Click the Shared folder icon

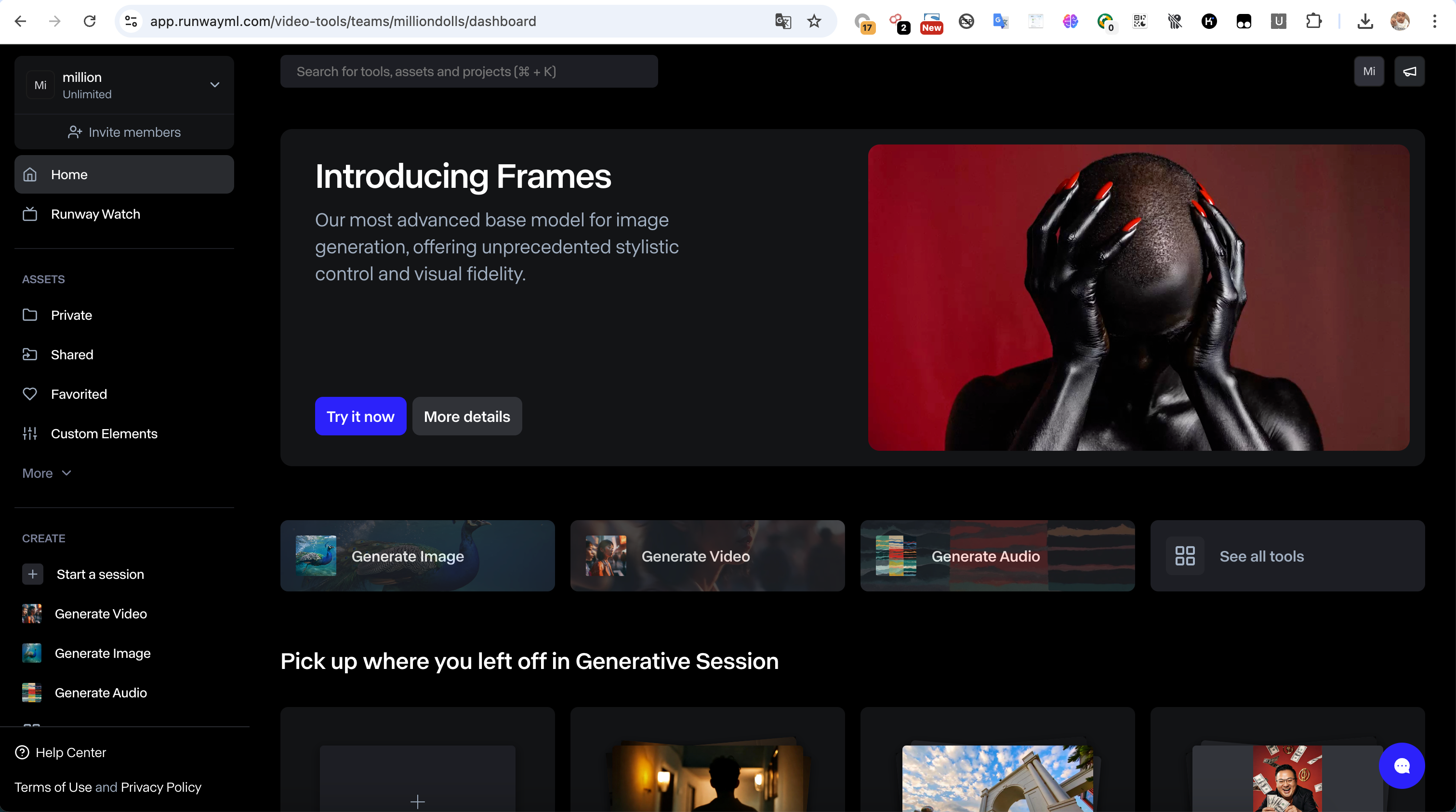coord(30,354)
